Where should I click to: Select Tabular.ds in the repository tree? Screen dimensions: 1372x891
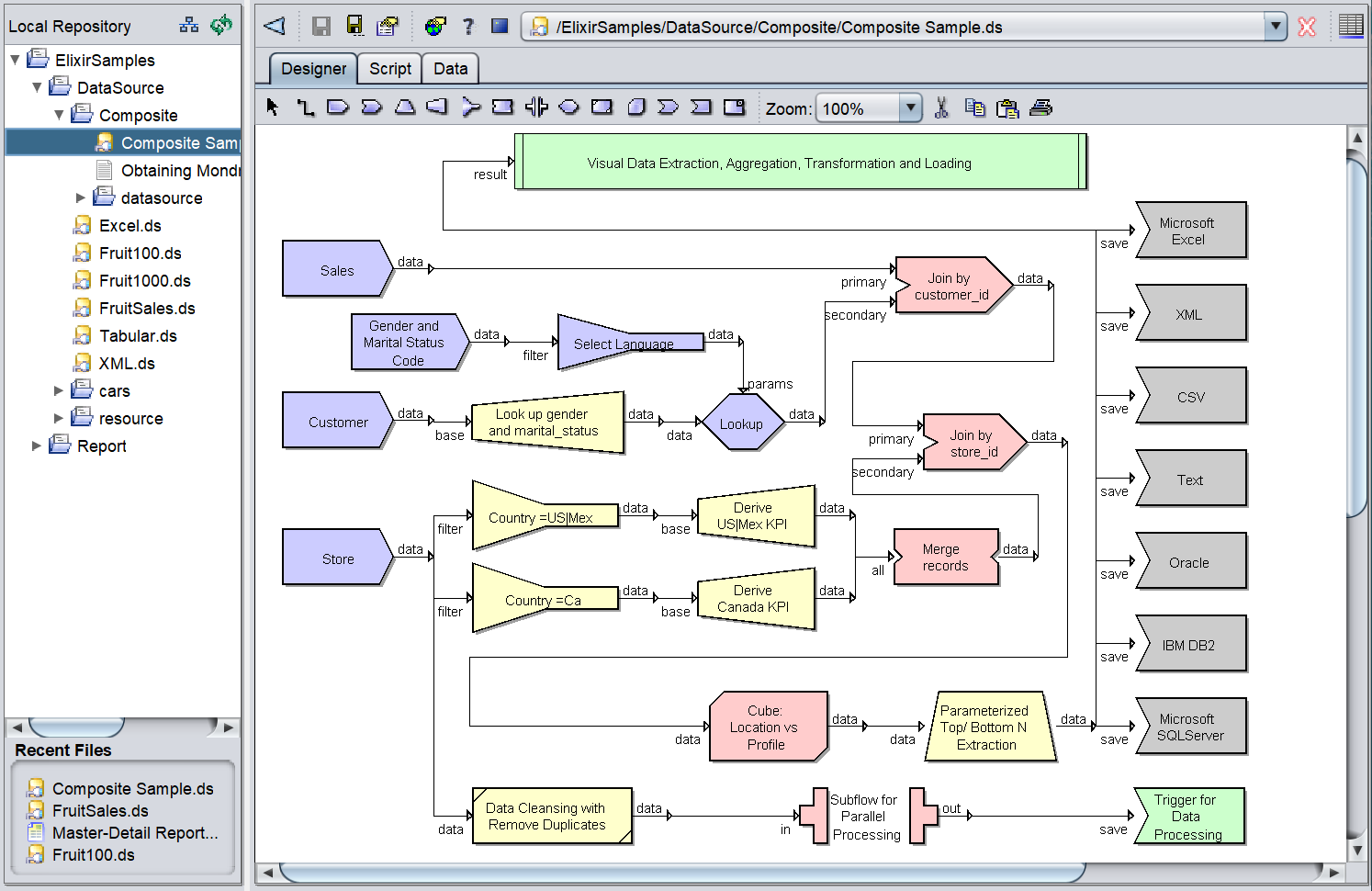click(138, 336)
